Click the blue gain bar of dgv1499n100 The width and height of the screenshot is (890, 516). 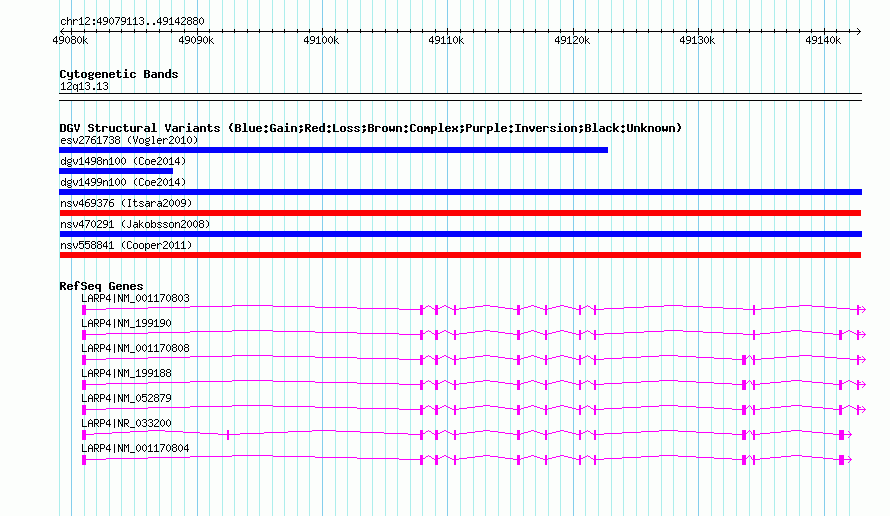pos(460,192)
